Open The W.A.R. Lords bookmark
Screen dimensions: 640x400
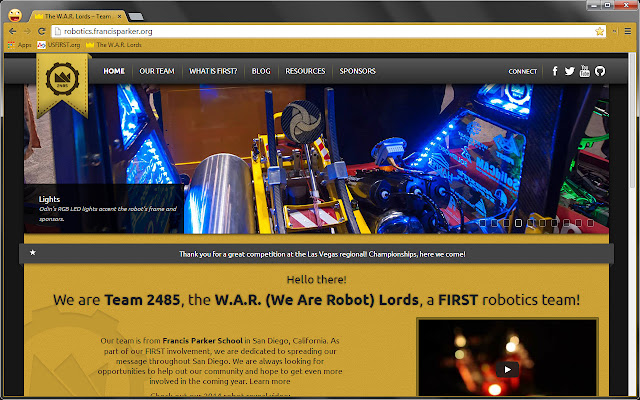(x=113, y=45)
